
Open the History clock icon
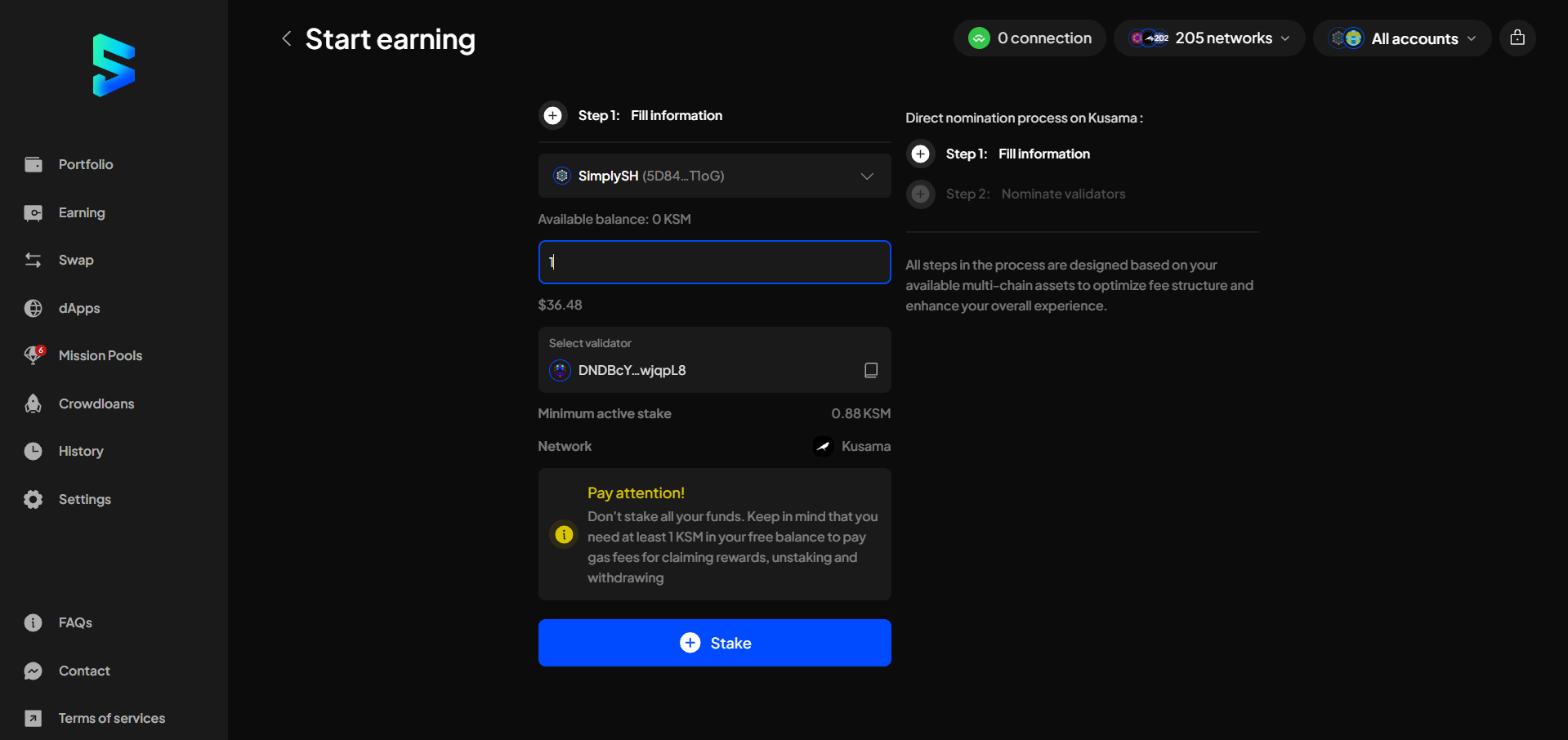coord(34,450)
